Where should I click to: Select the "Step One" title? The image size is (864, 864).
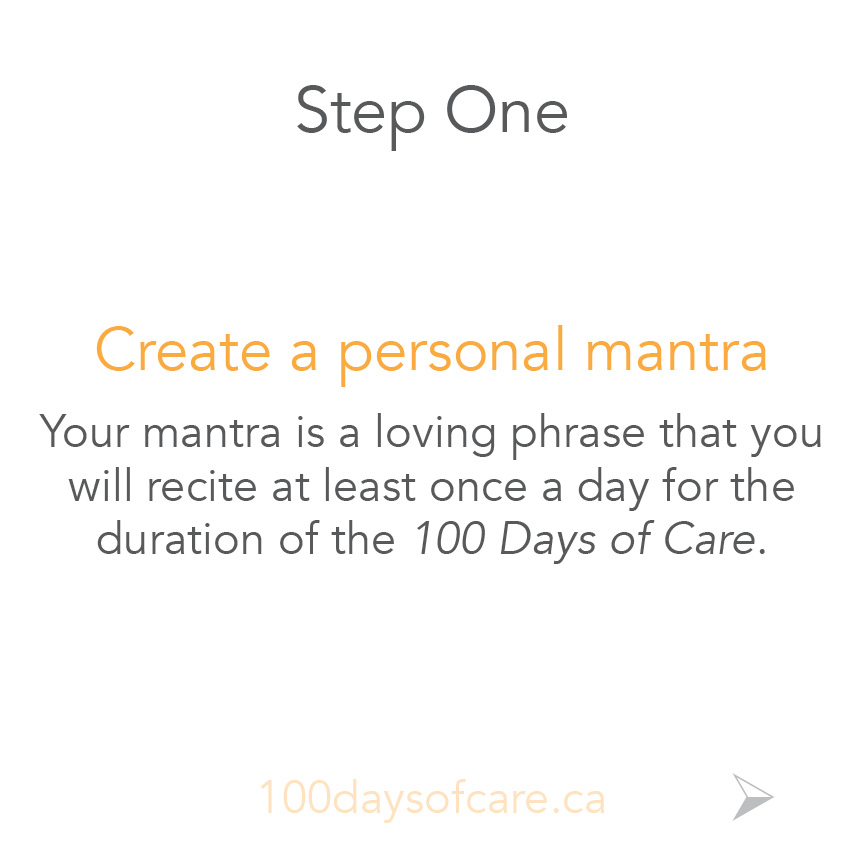tap(432, 115)
